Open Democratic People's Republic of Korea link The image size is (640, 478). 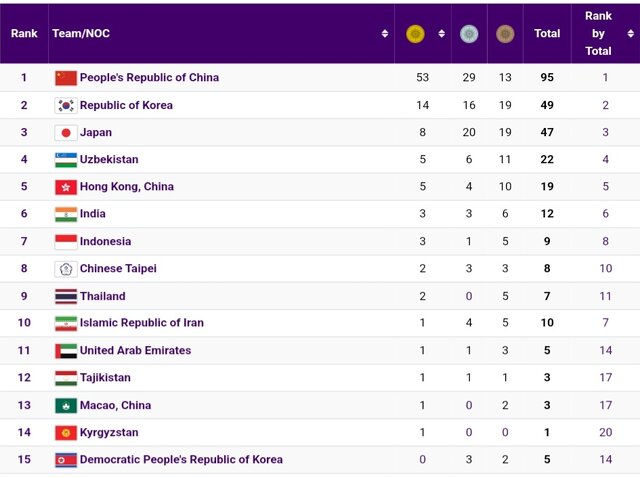(x=181, y=460)
